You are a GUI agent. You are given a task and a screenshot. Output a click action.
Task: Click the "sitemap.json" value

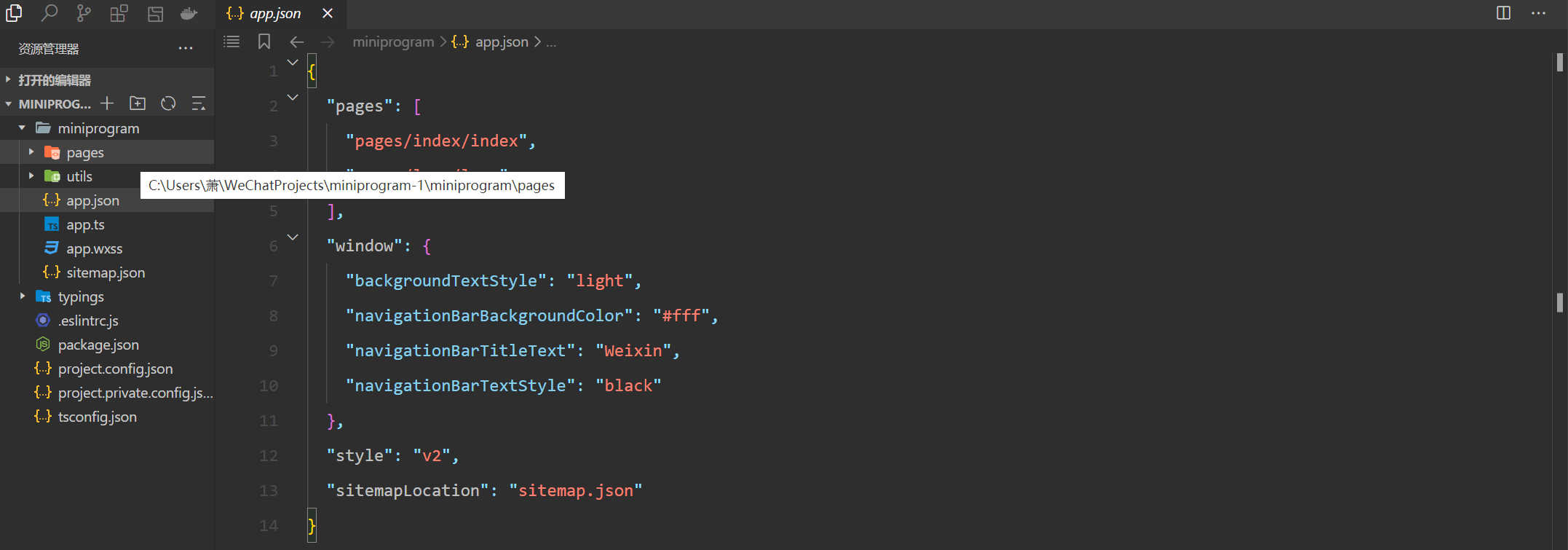click(x=576, y=490)
